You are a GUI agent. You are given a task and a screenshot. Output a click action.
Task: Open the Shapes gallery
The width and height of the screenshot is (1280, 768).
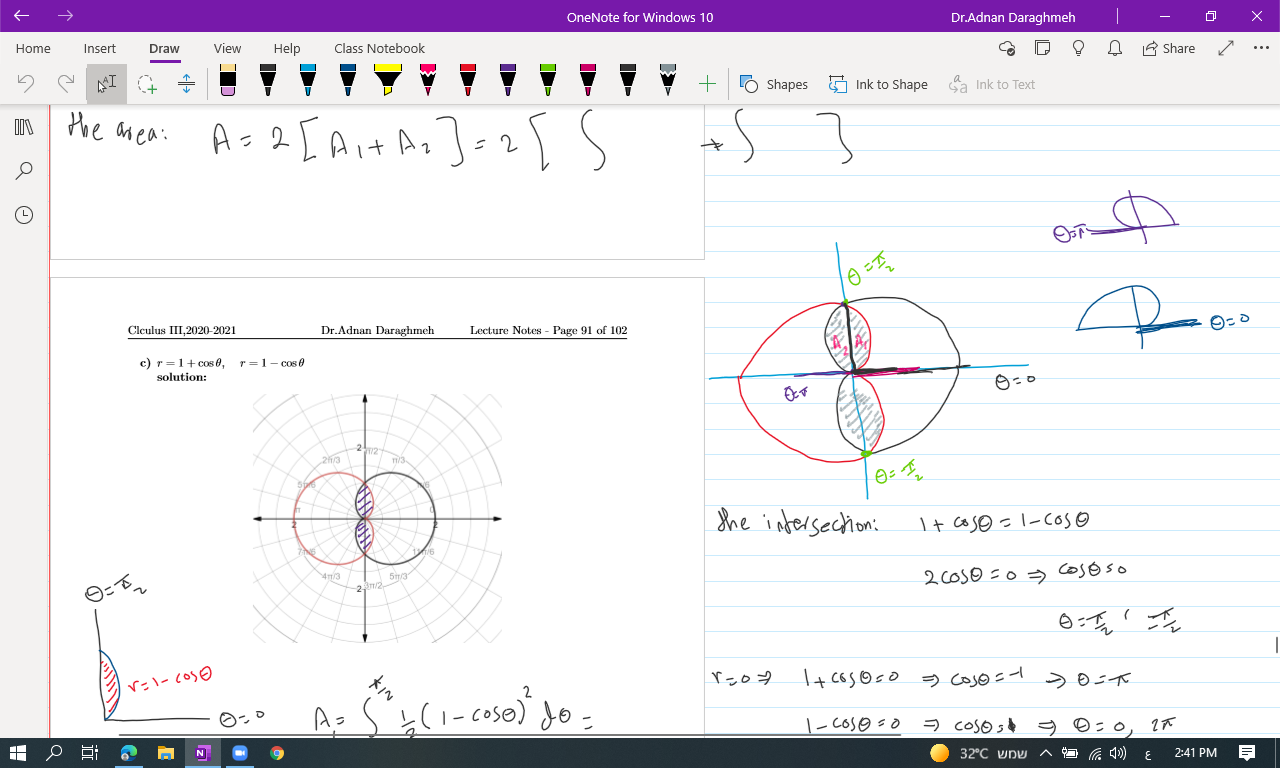[774, 84]
